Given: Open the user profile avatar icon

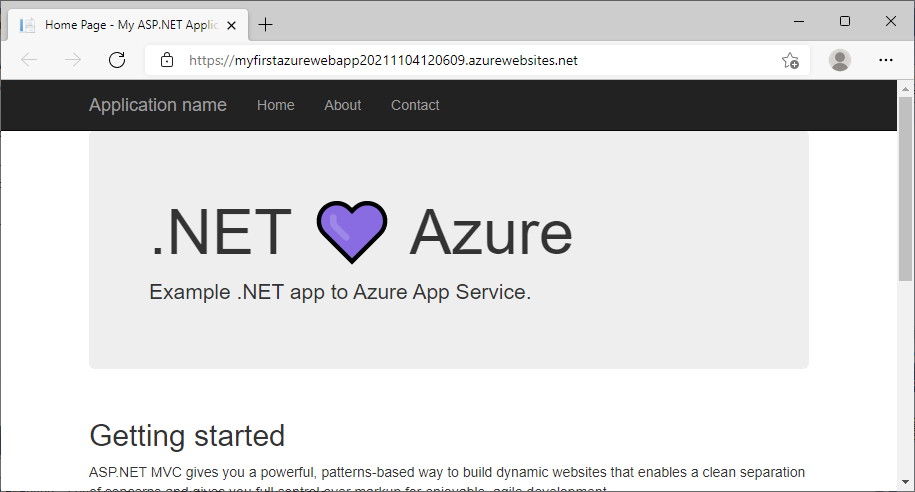Looking at the screenshot, I should [840, 60].
